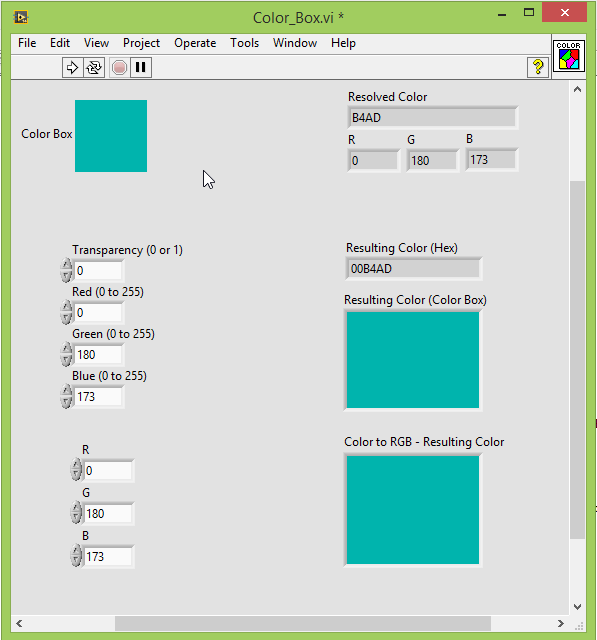Image resolution: width=597 pixels, height=640 pixels.
Task: Click the Transparency stepper arrows
Action: (67, 270)
